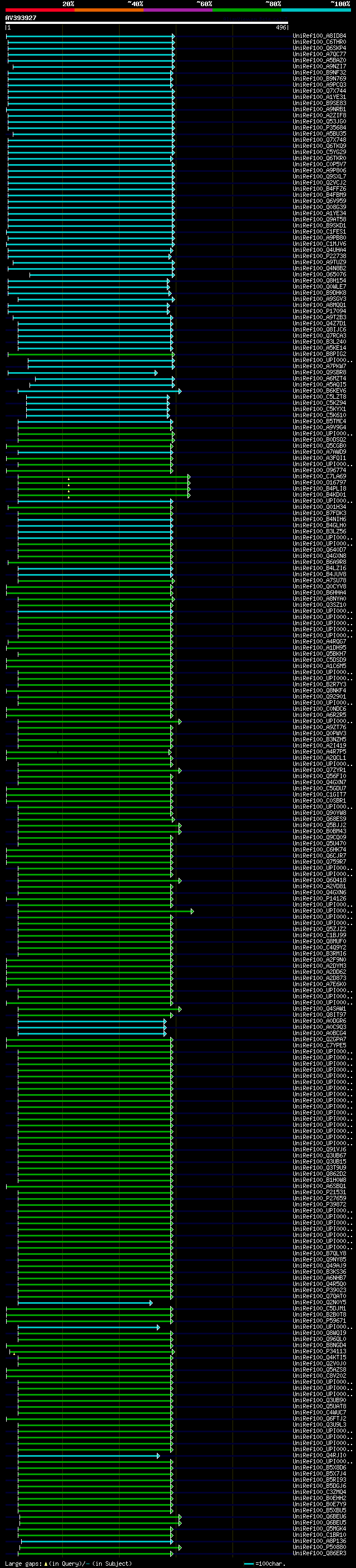Select hit label UniRef100_P22738
Image resolution: width=356 pixels, height=1568 pixels.
[x=319, y=256]
